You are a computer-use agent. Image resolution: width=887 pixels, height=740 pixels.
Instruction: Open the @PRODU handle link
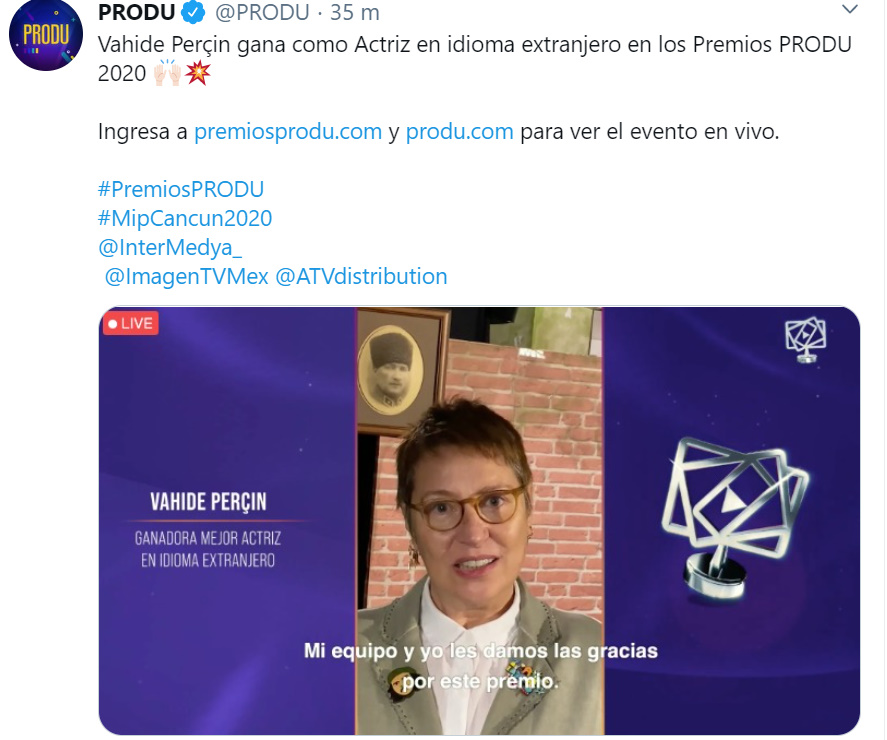262,12
